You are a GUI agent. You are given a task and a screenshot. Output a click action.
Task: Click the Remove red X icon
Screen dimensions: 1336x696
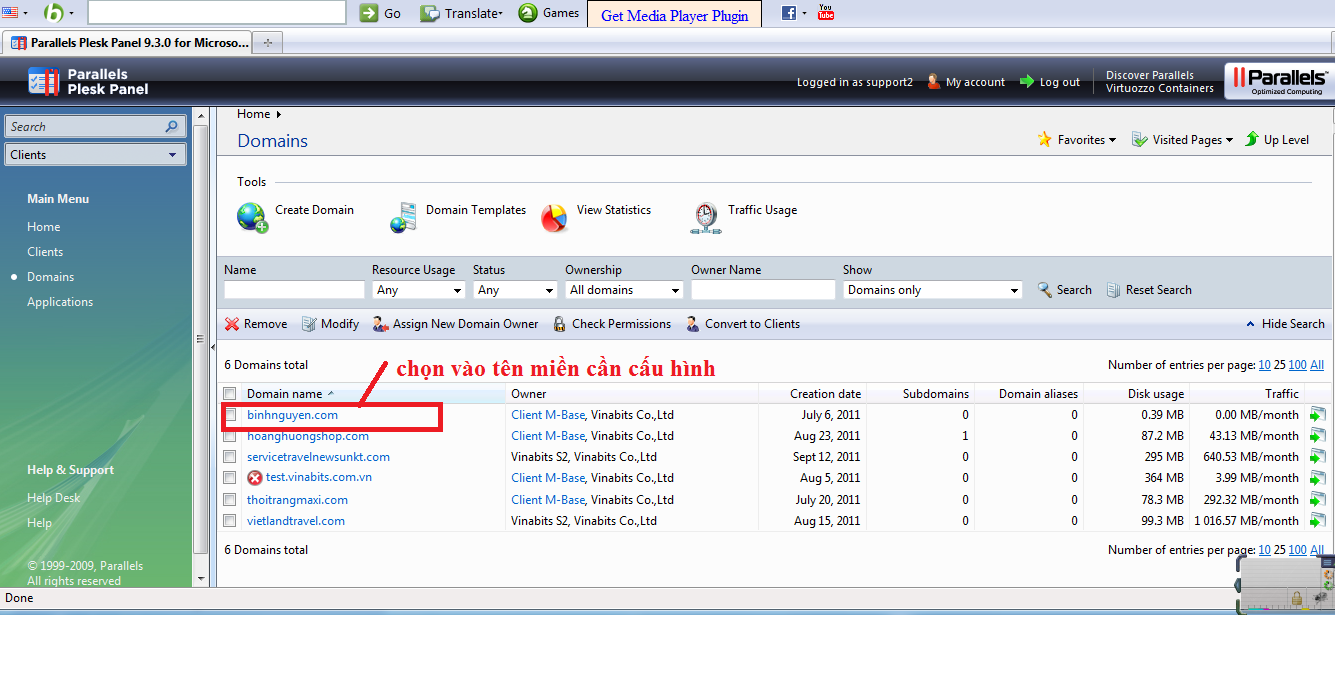[232, 324]
